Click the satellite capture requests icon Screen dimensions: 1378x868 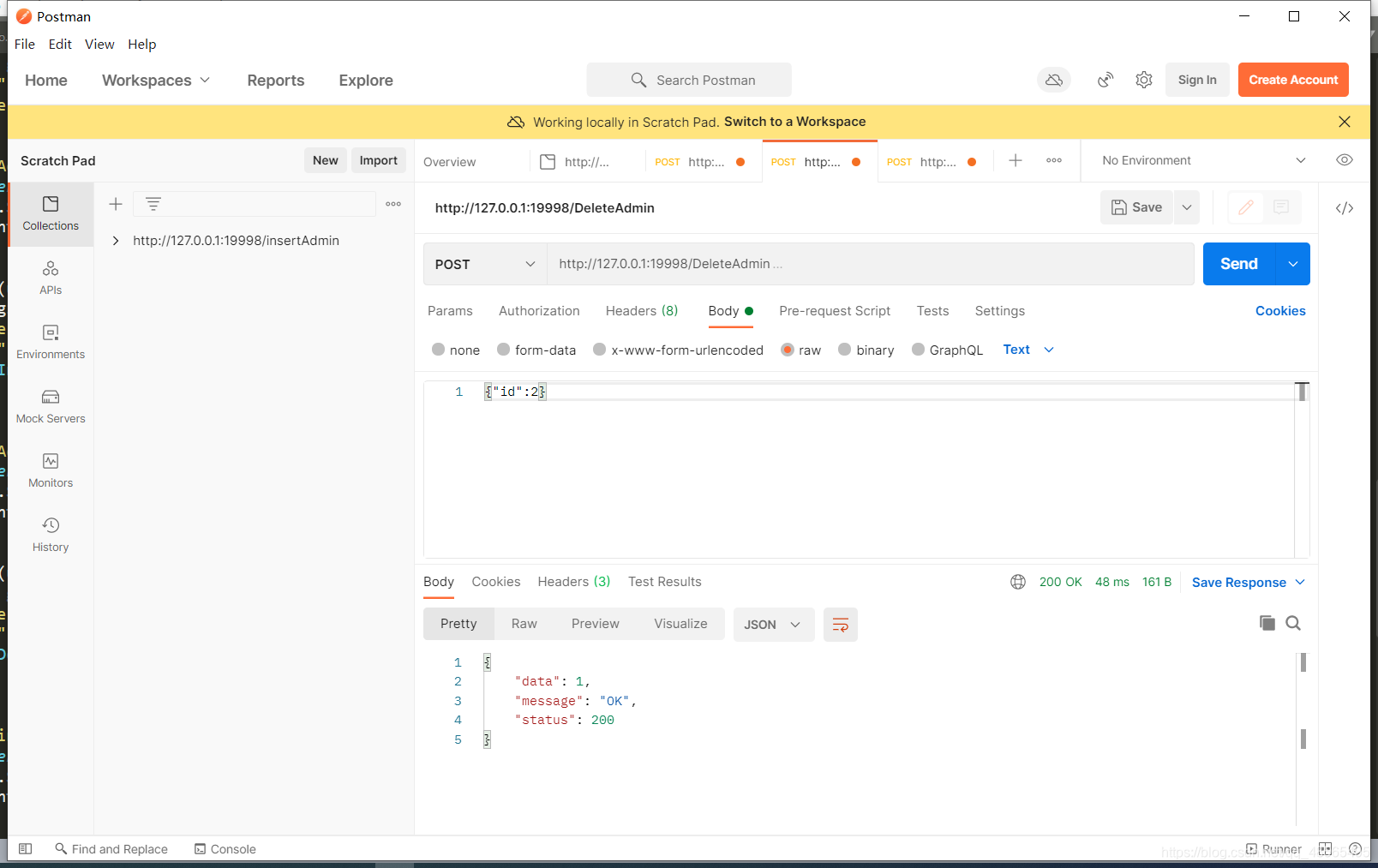[x=1105, y=80]
